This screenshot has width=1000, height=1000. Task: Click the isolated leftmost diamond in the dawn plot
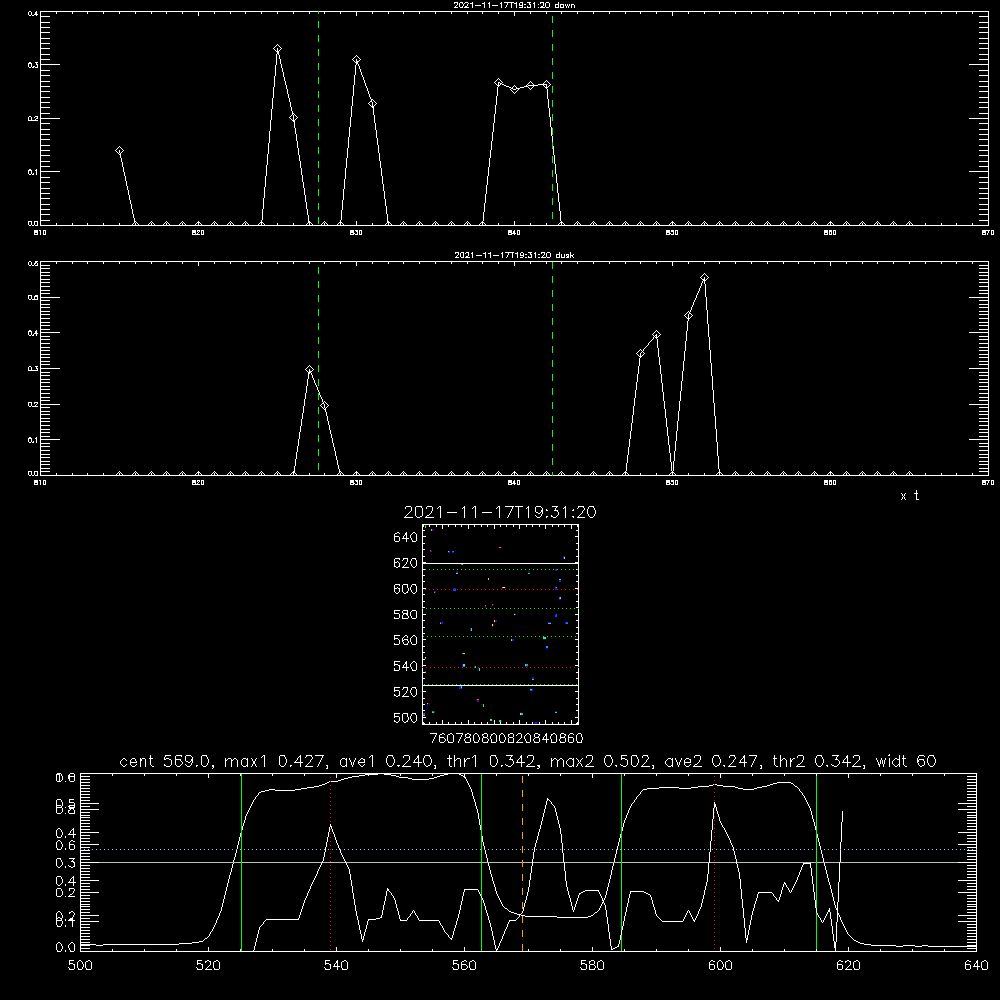[x=119, y=151]
